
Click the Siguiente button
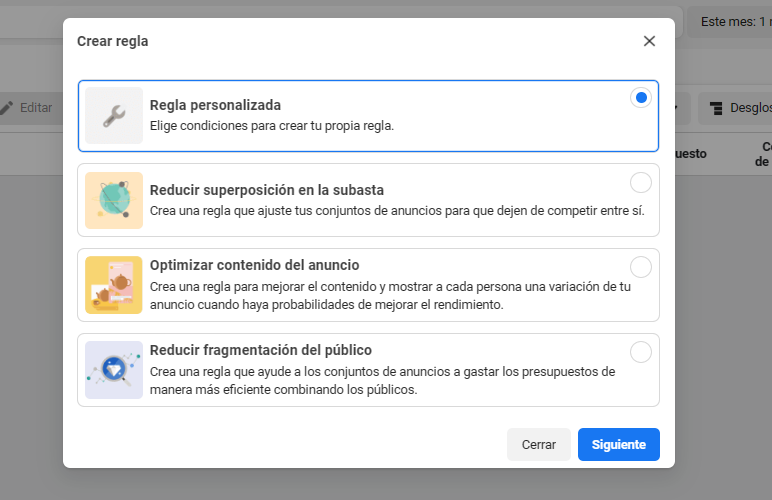pyautogui.click(x=619, y=444)
